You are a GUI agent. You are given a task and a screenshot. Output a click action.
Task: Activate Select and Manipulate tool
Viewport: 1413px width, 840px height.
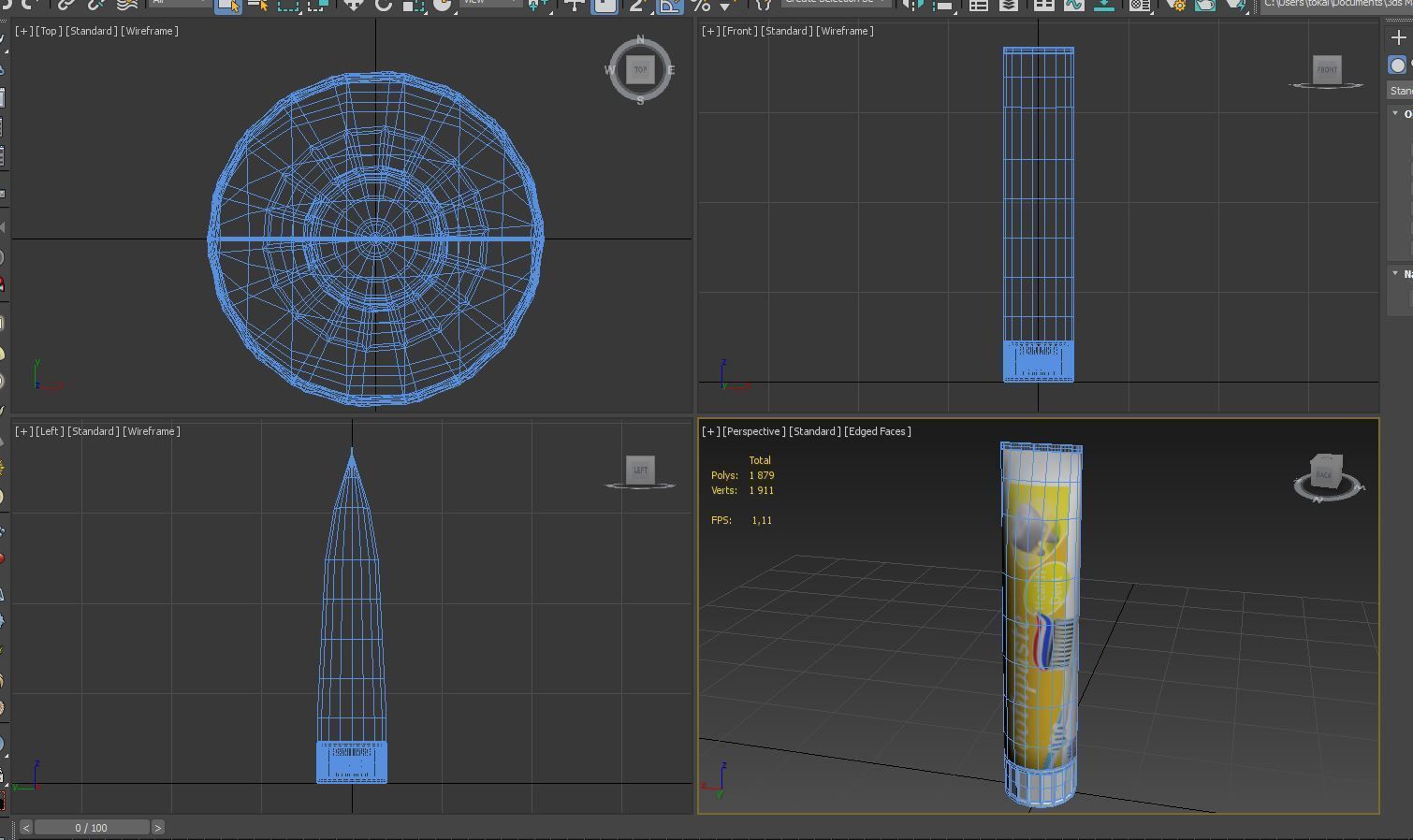tap(575, 5)
